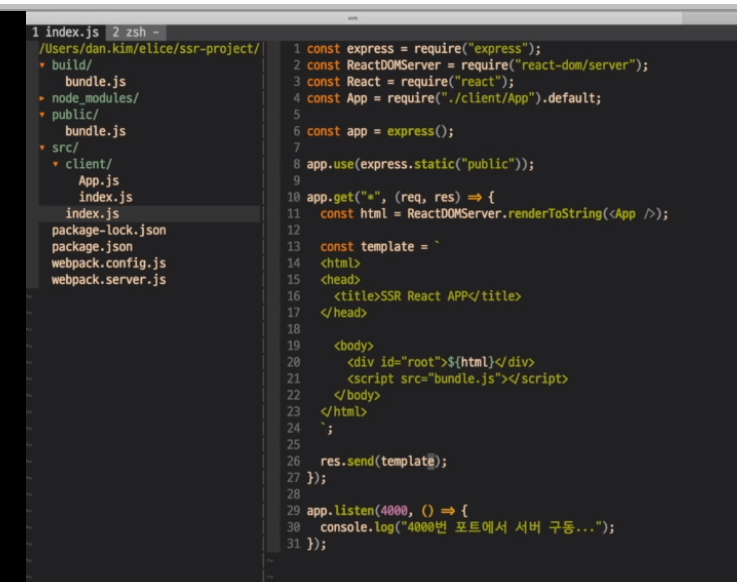Click app.listen on line 29
Viewport: 737px width, 582px height.
point(340,511)
